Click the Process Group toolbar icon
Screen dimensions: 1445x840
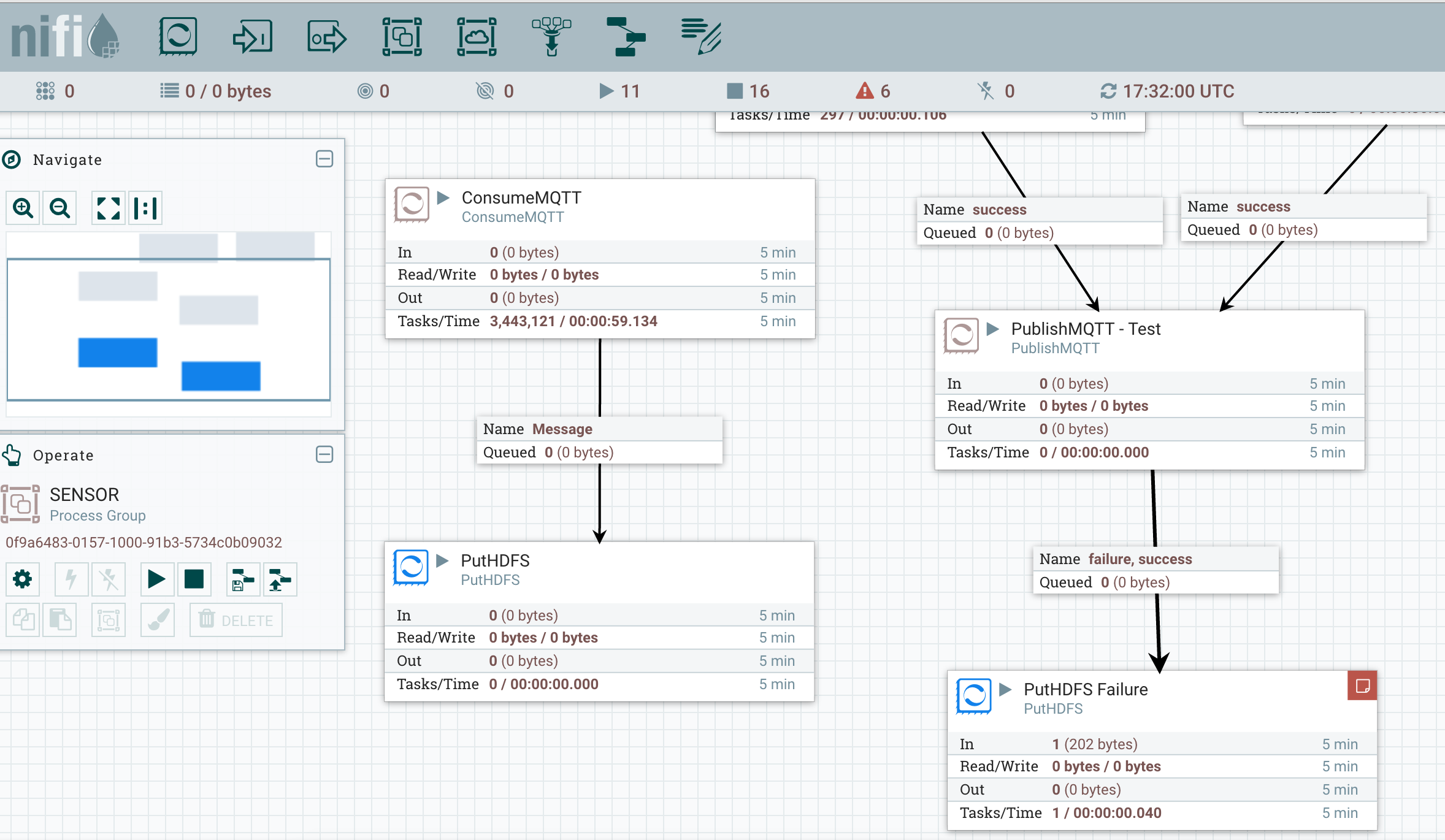[402, 37]
